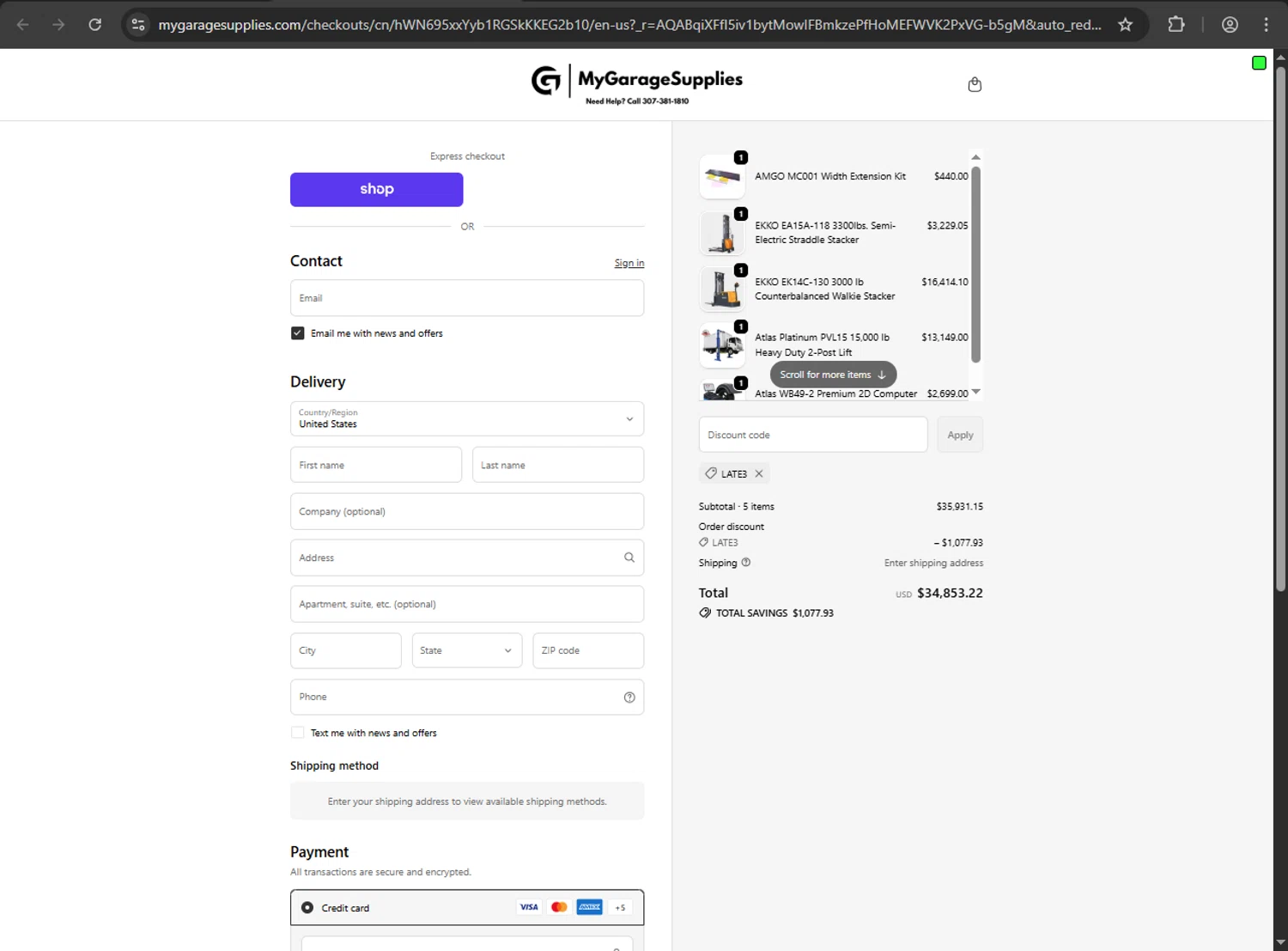Open the Chrome three-dot menu

tap(1266, 24)
